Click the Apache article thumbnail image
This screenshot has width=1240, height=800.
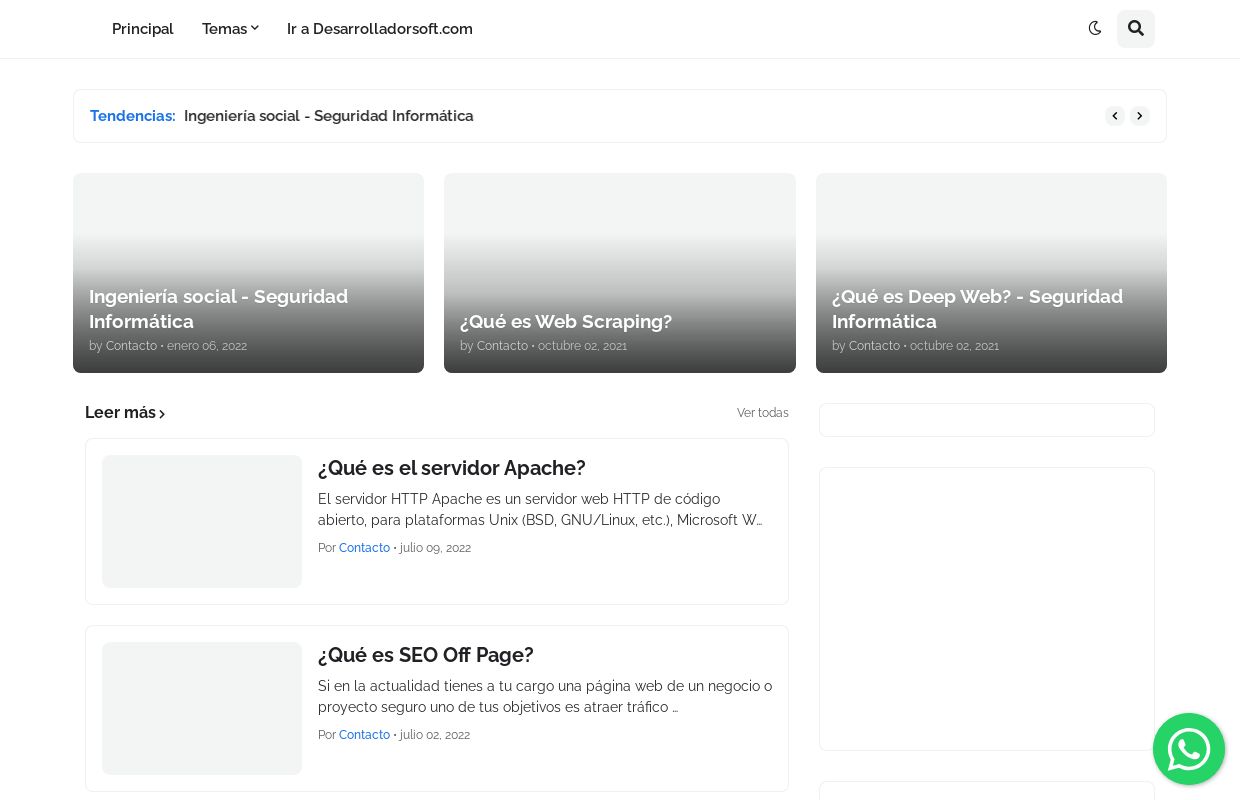coord(202,521)
